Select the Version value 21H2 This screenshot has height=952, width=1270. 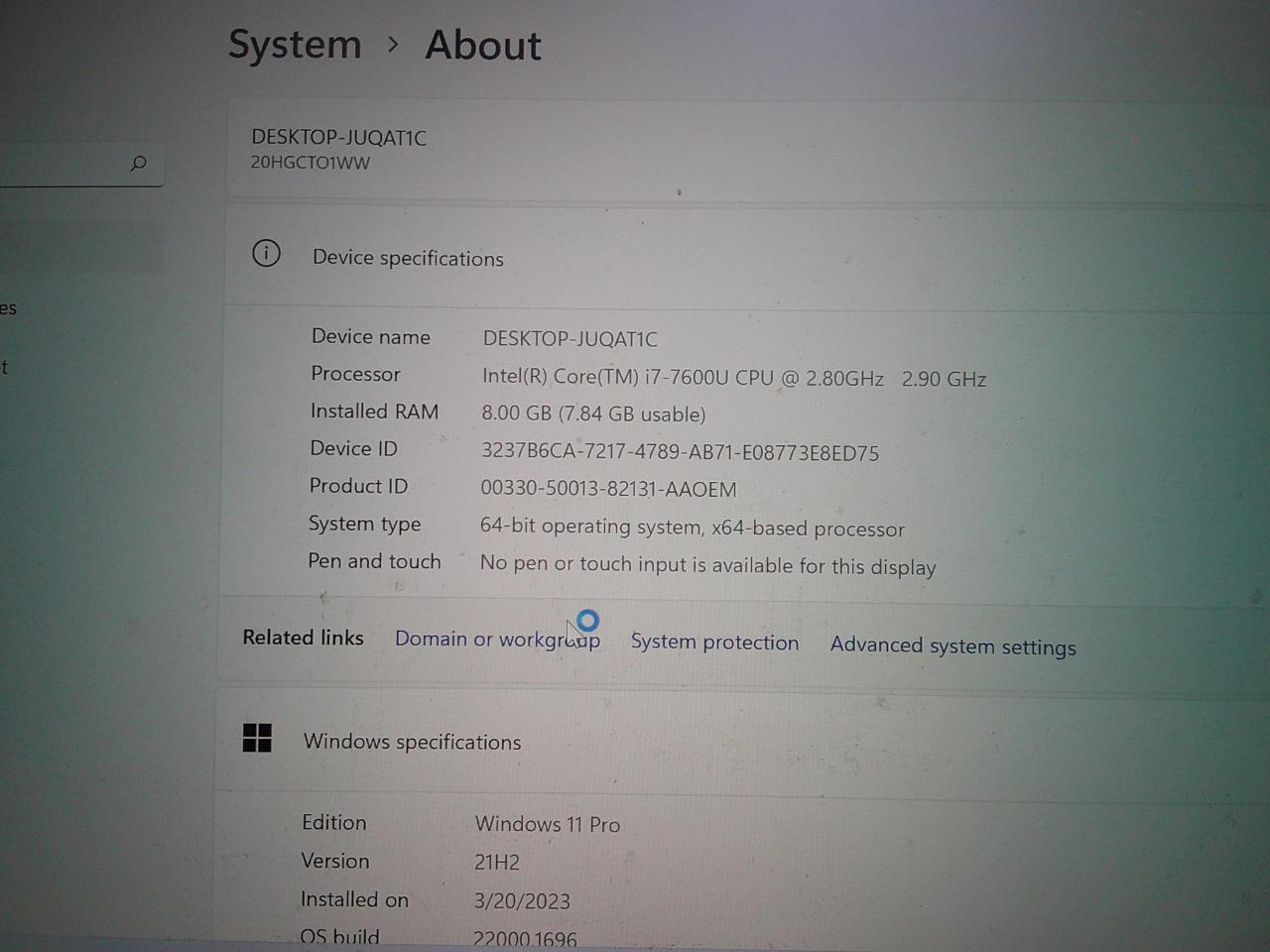(497, 862)
